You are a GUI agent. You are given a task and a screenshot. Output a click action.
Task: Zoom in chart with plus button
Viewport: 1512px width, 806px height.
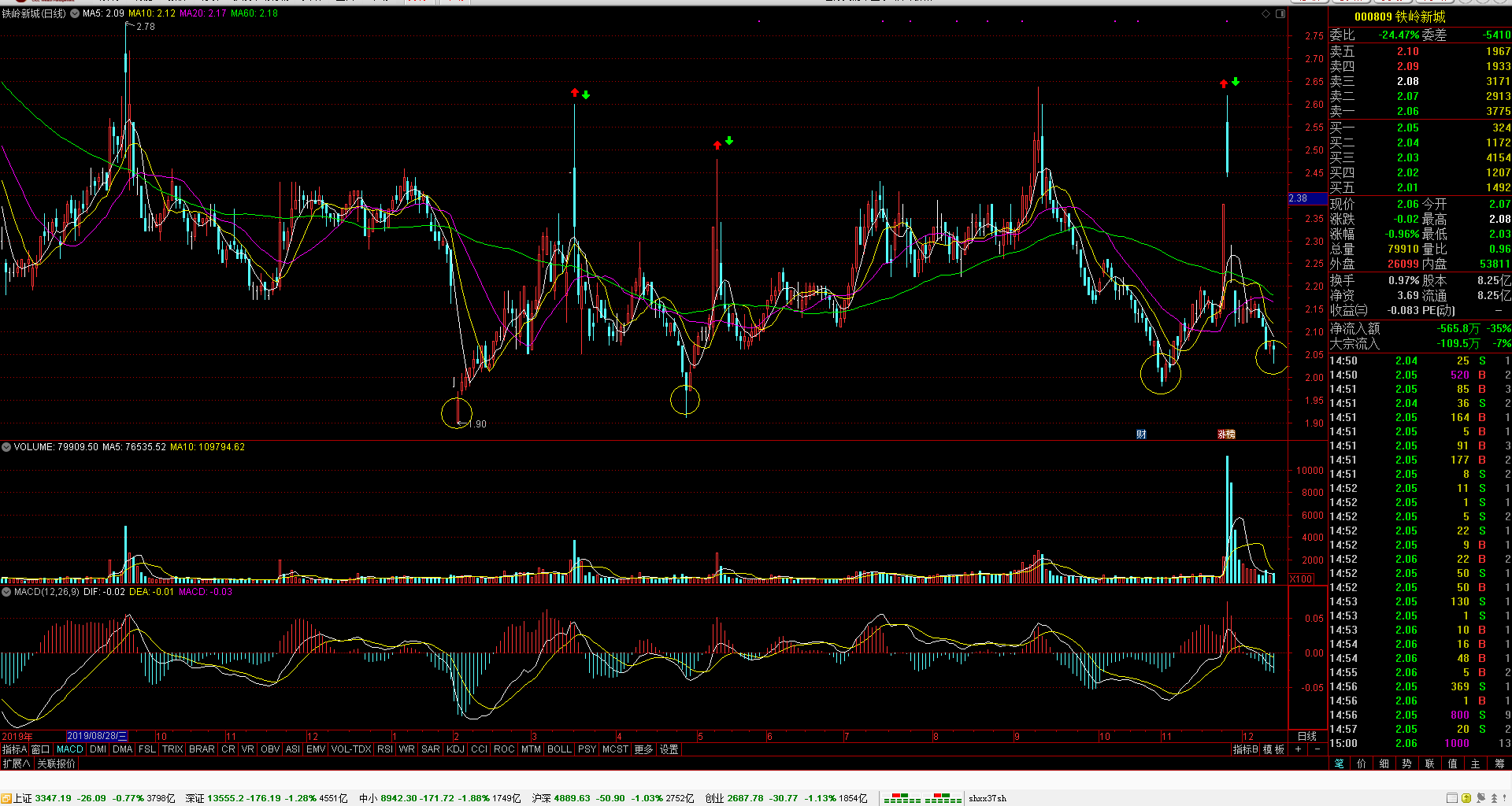(1298, 749)
